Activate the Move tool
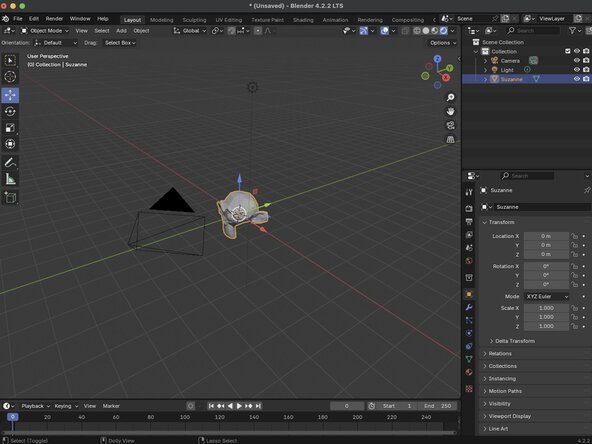The width and height of the screenshot is (592, 444). pyautogui.click(x=10, y=95)
